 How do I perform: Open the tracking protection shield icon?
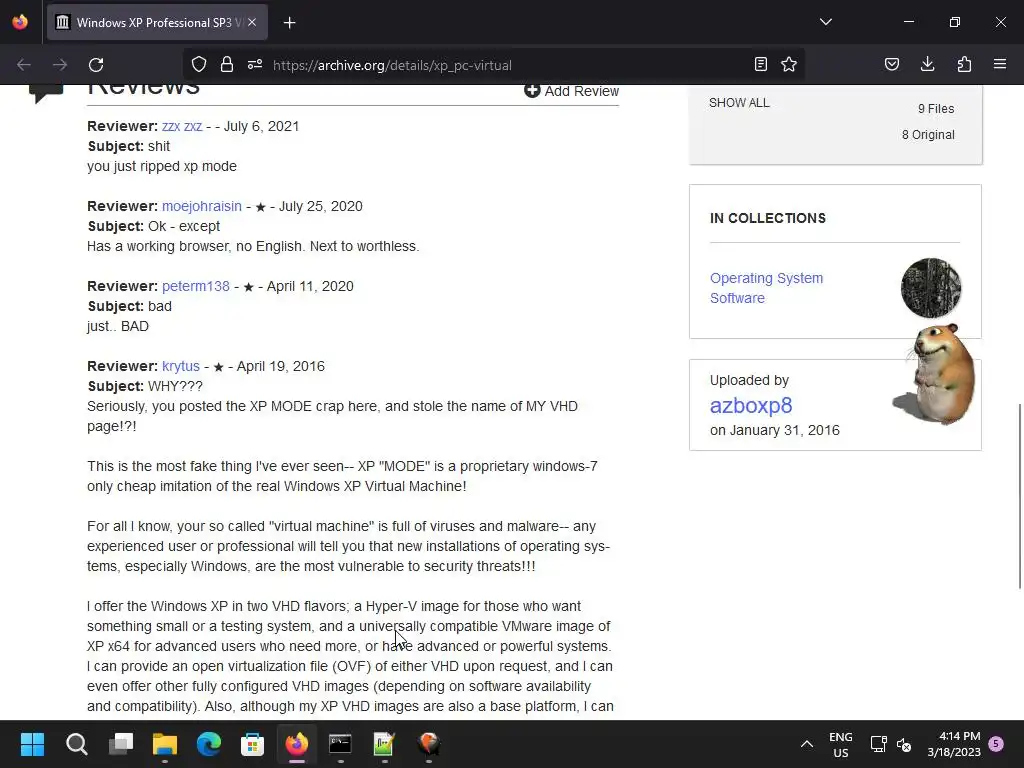click(x=199, y=65)
